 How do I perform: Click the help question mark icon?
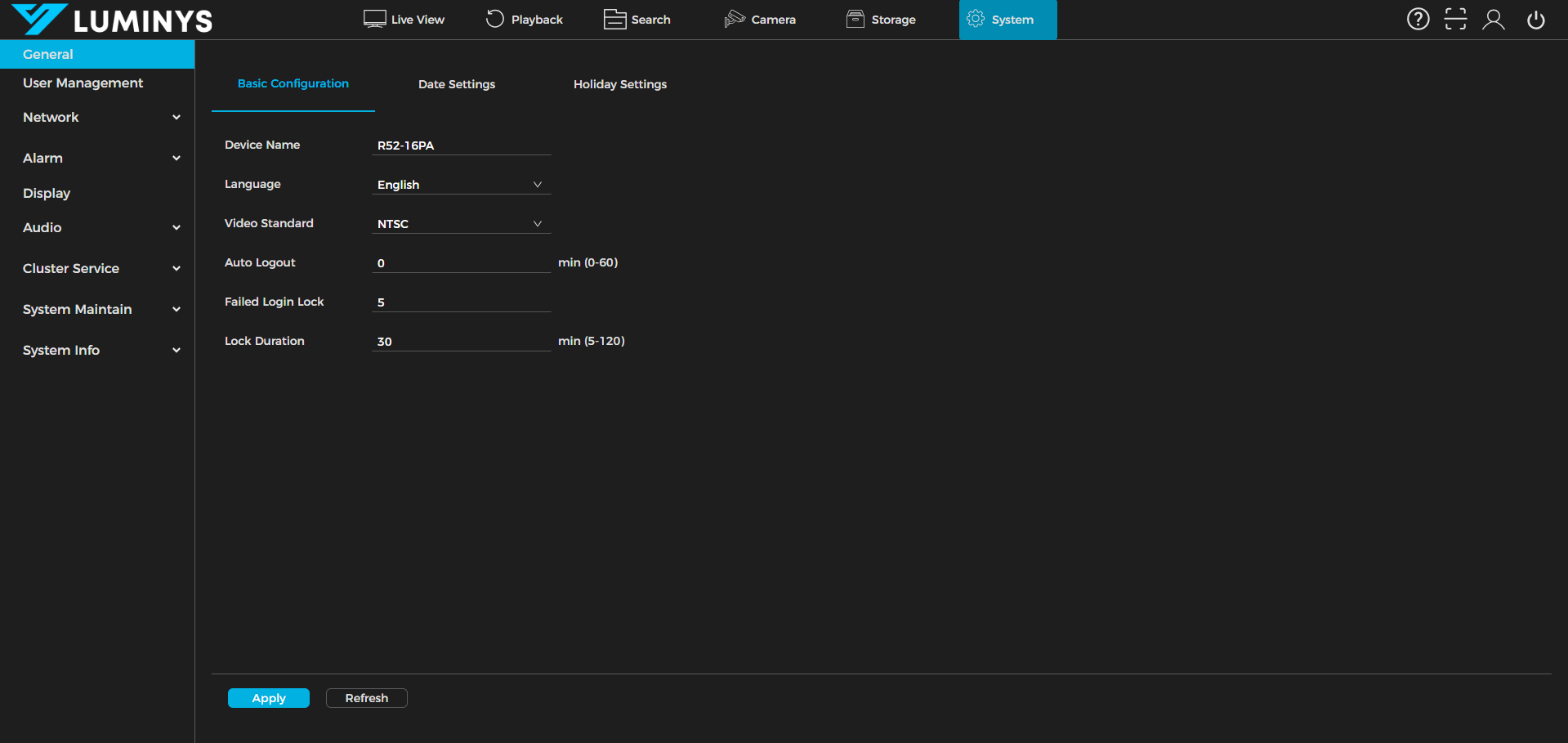pos(1418,20)
